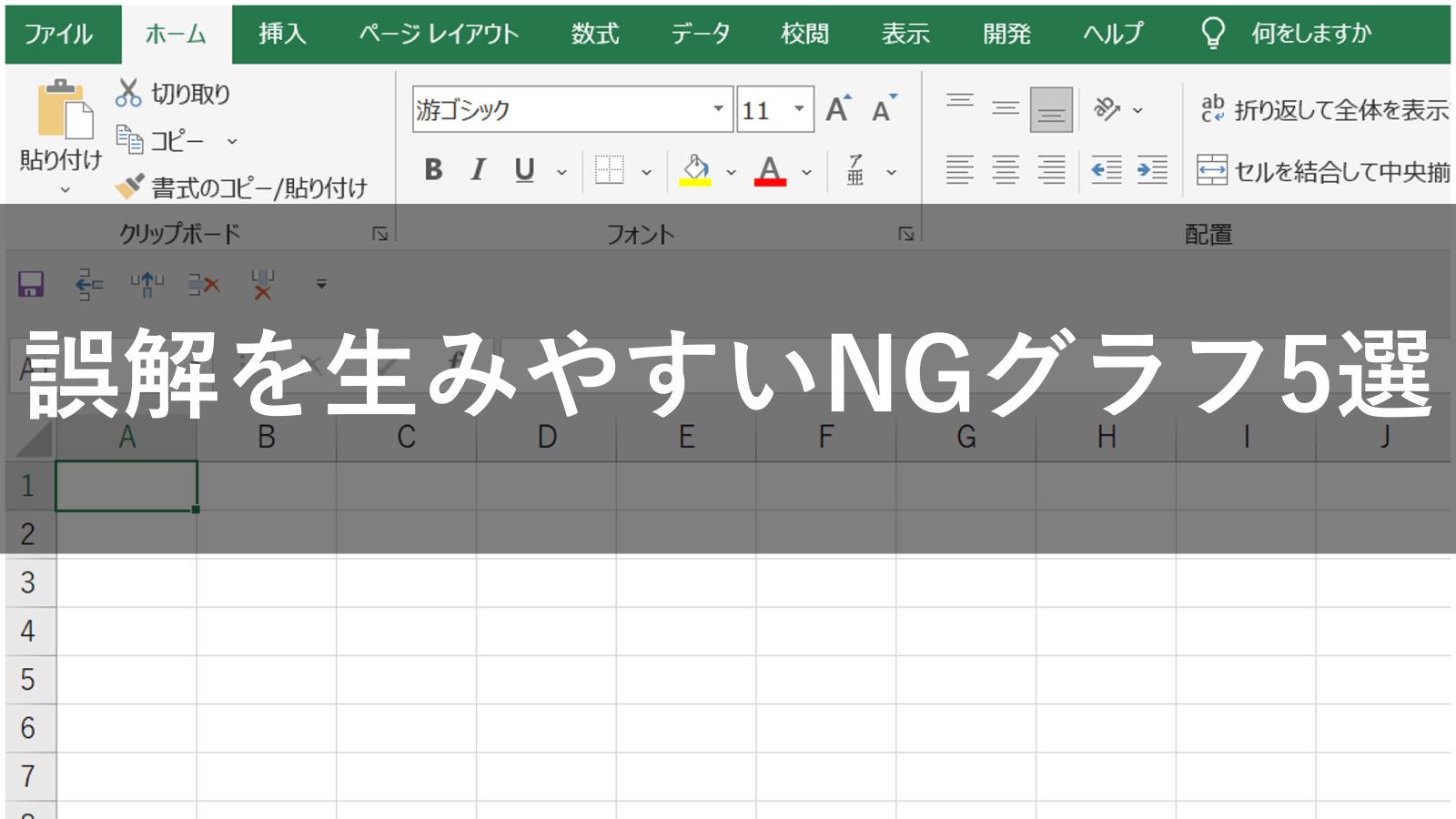Apply yellow fill color bucket

pos(695,169)
